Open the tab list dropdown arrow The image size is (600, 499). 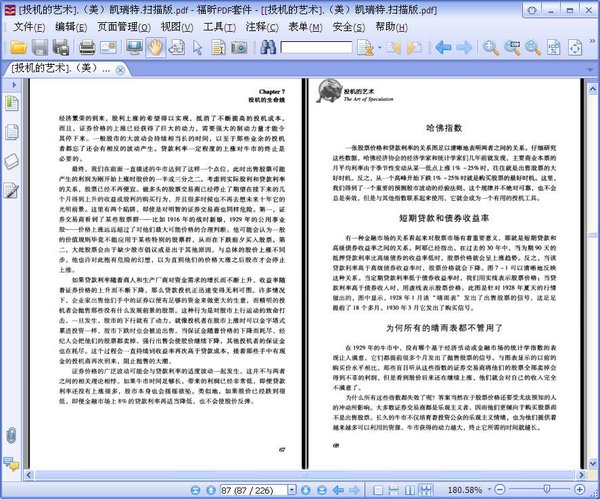[592, 69]
